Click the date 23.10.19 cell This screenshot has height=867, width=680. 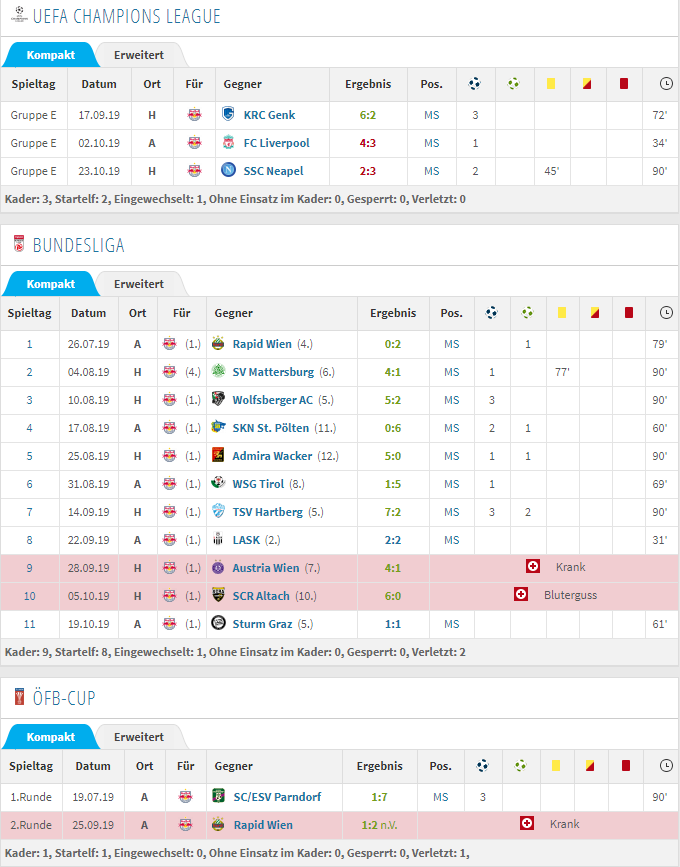tap(99, 171)
